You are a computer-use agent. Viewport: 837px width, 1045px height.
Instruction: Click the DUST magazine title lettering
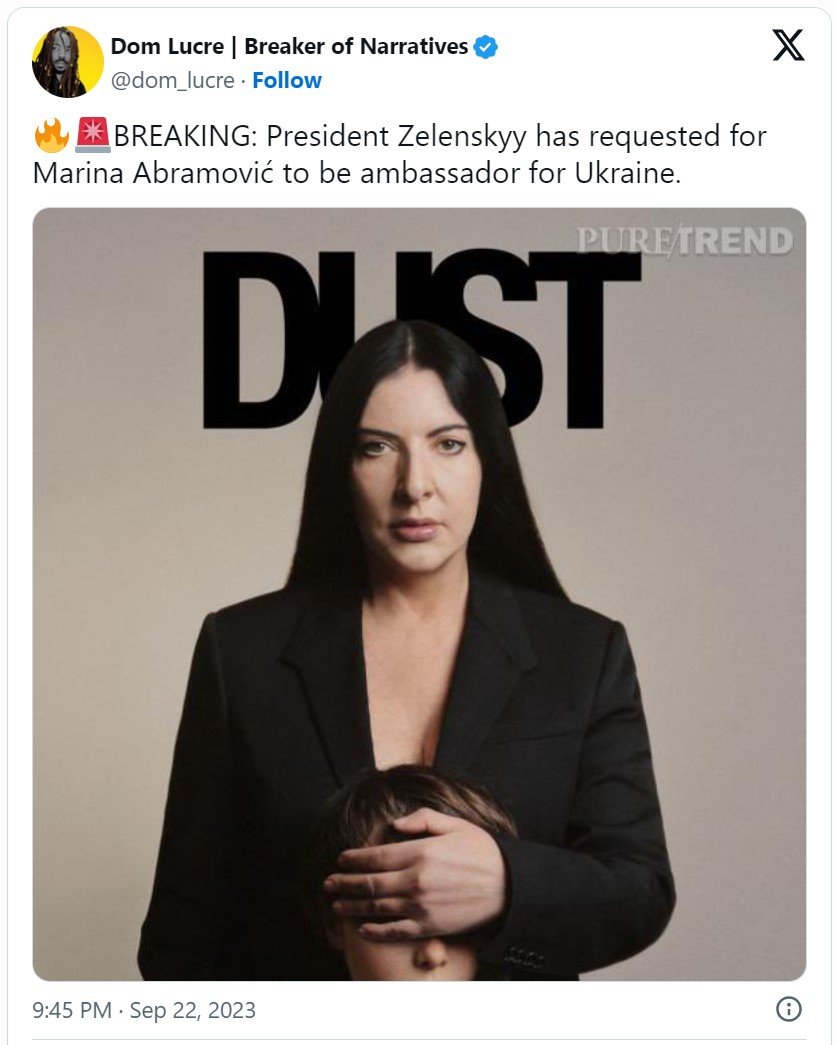(x=421, y=339)
